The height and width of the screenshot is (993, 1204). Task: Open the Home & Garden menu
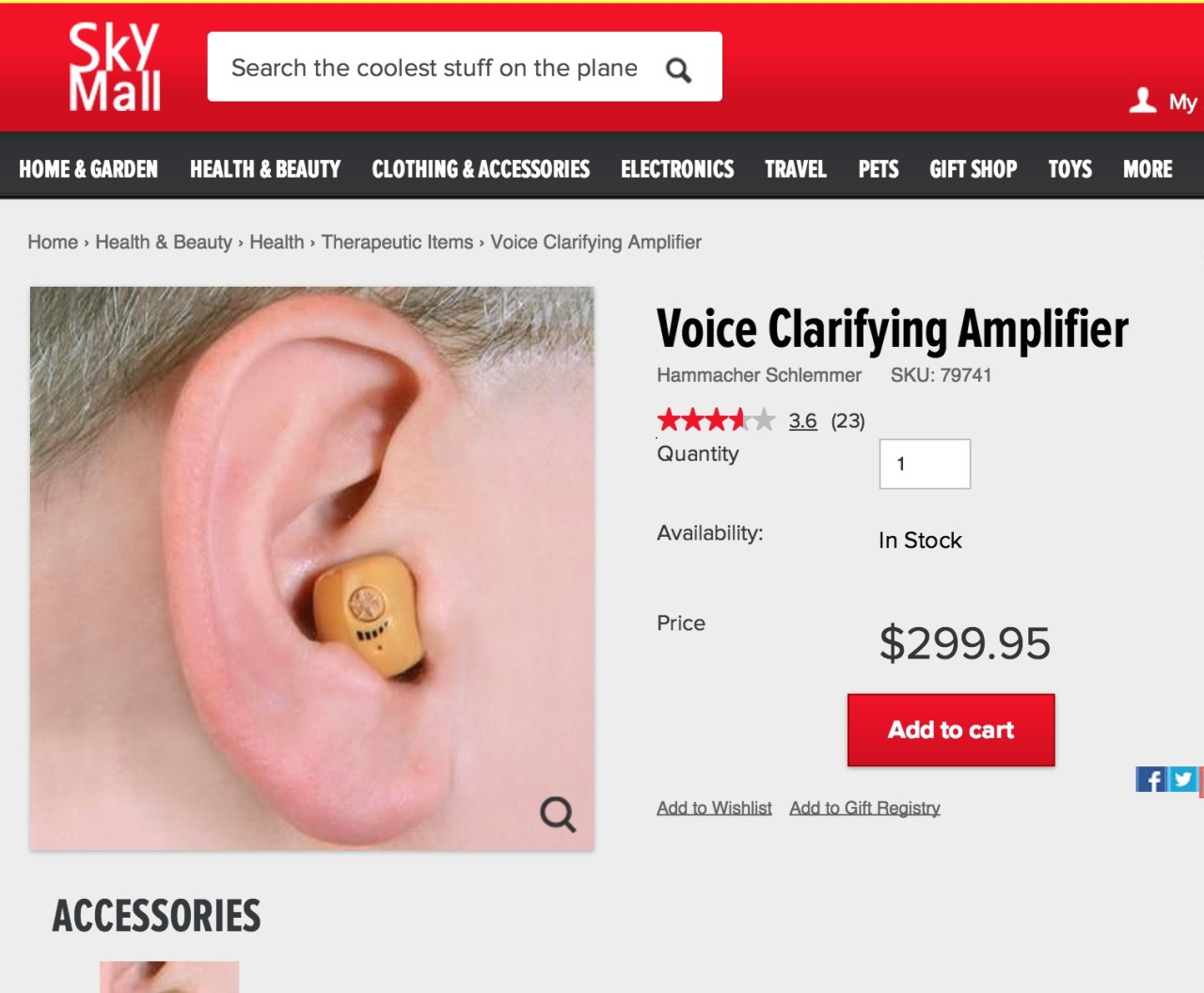[88, 169]
